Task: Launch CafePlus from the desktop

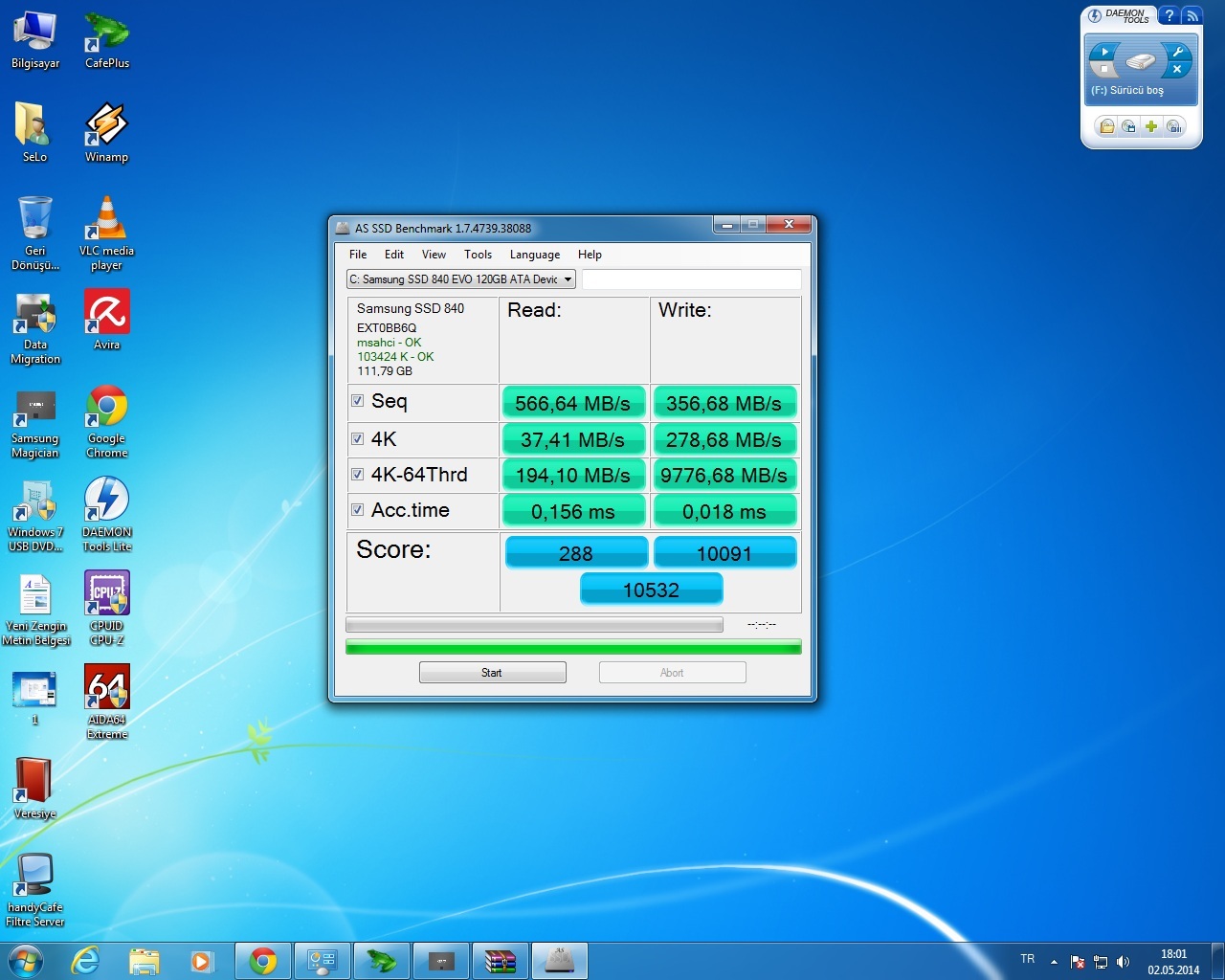Action: [106, 40]
